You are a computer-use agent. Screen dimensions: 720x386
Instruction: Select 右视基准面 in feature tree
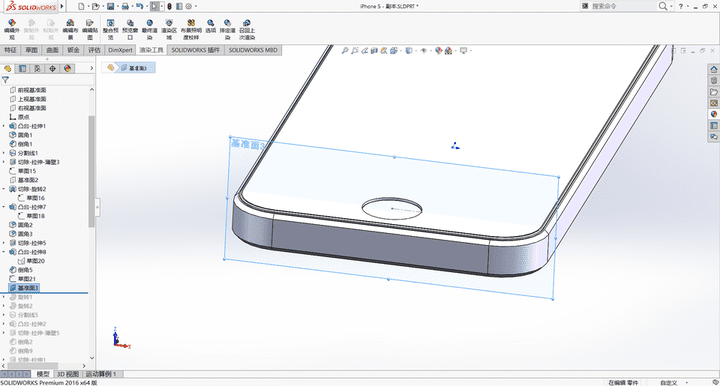click(x=28, y=108)
